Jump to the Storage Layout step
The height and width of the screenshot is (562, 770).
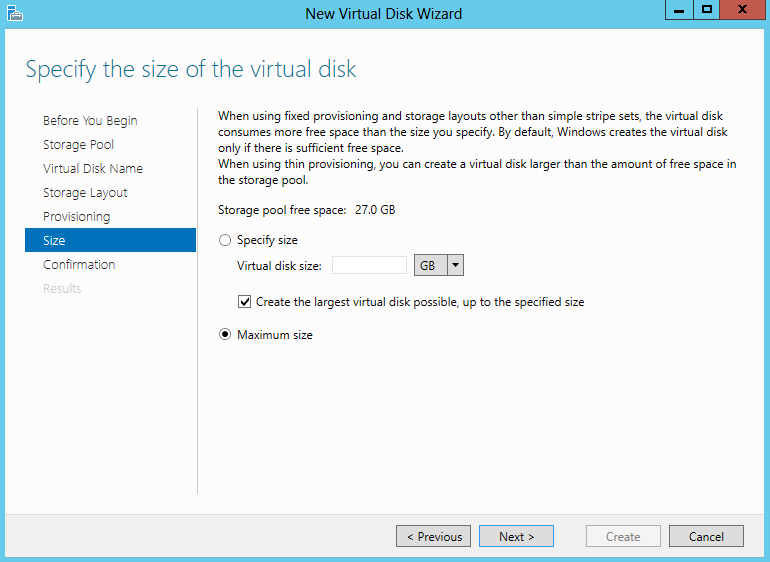pos(85,193)
